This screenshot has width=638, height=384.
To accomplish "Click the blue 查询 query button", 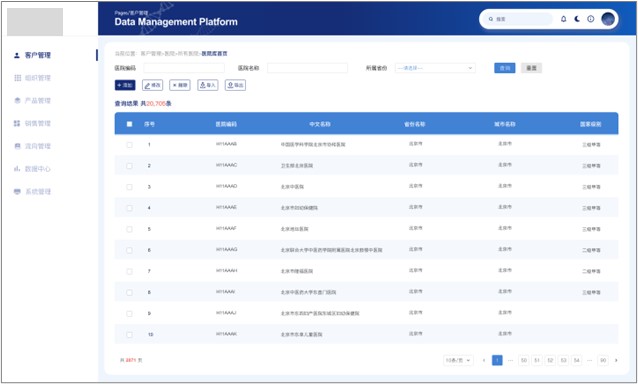I will 505,68.
